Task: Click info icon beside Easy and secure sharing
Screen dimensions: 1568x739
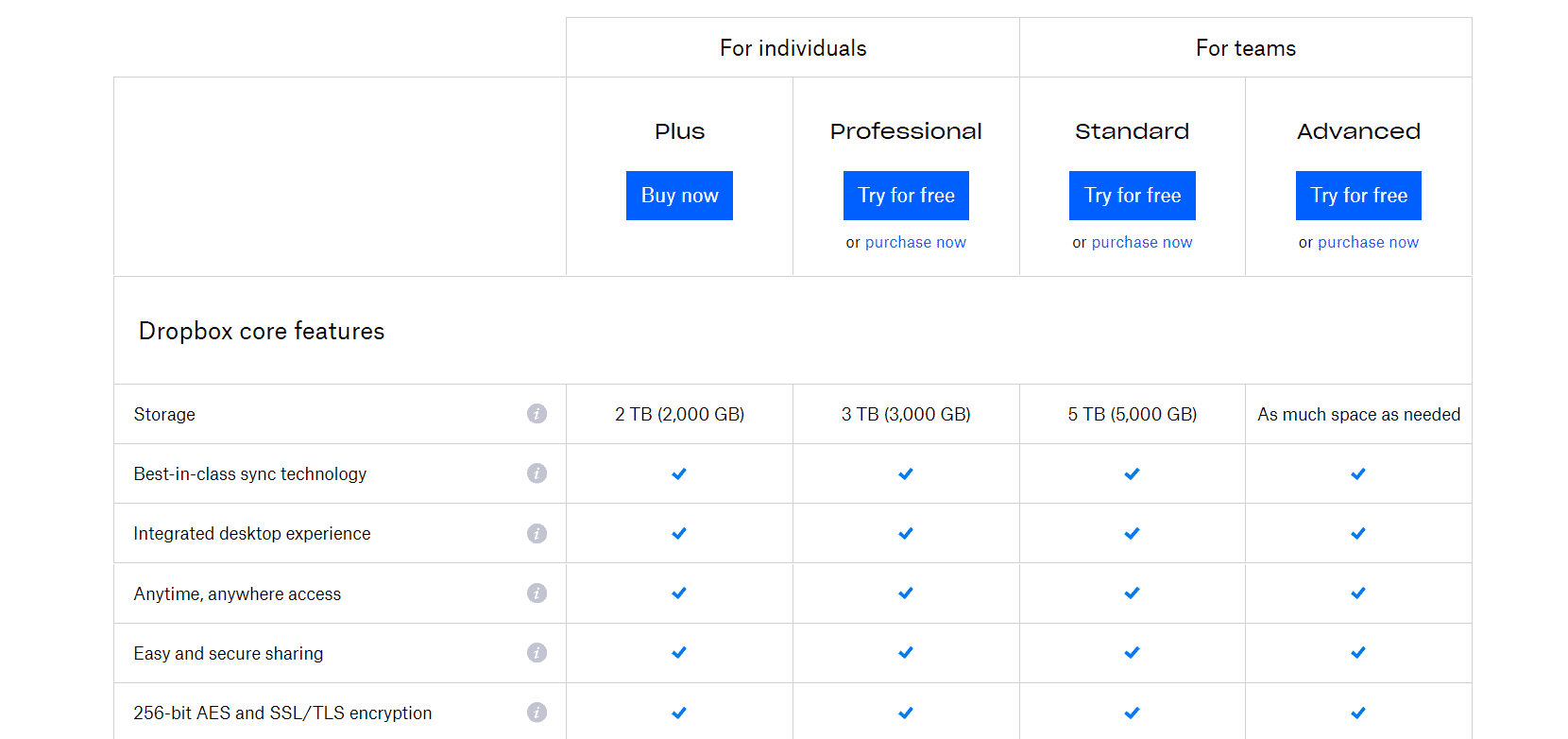Action: pyautogui.click(x=537, y=653)
